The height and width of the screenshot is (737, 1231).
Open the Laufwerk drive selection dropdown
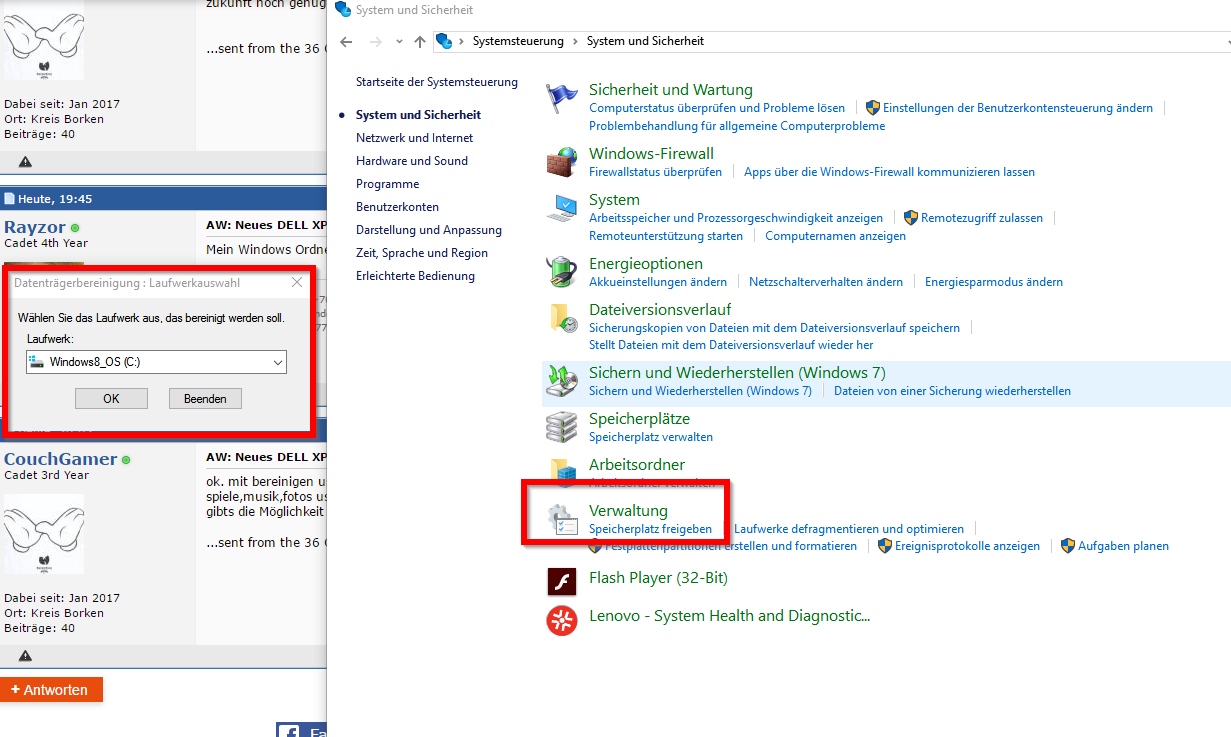coord(157,362)
